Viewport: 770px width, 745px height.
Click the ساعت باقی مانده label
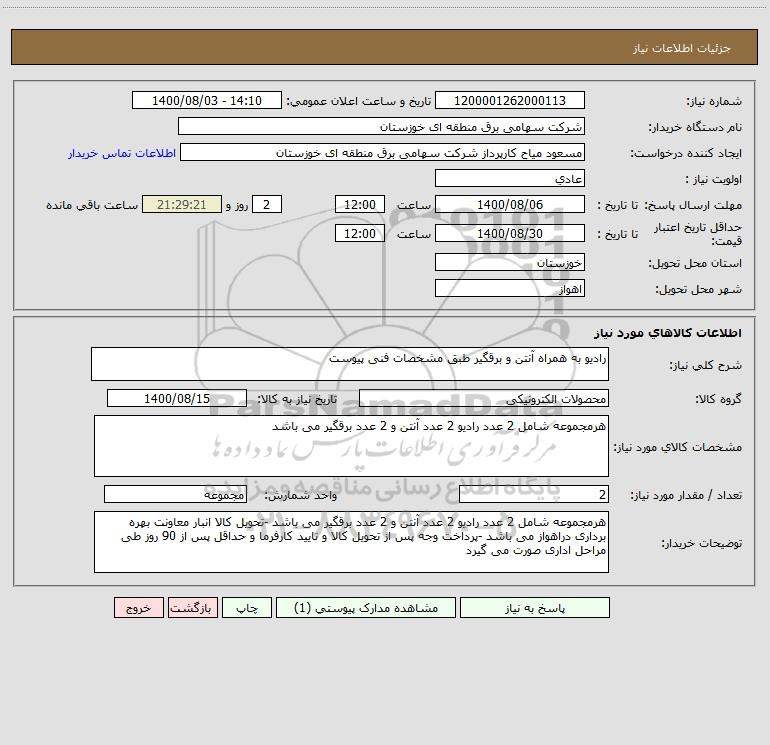(92, 205)
